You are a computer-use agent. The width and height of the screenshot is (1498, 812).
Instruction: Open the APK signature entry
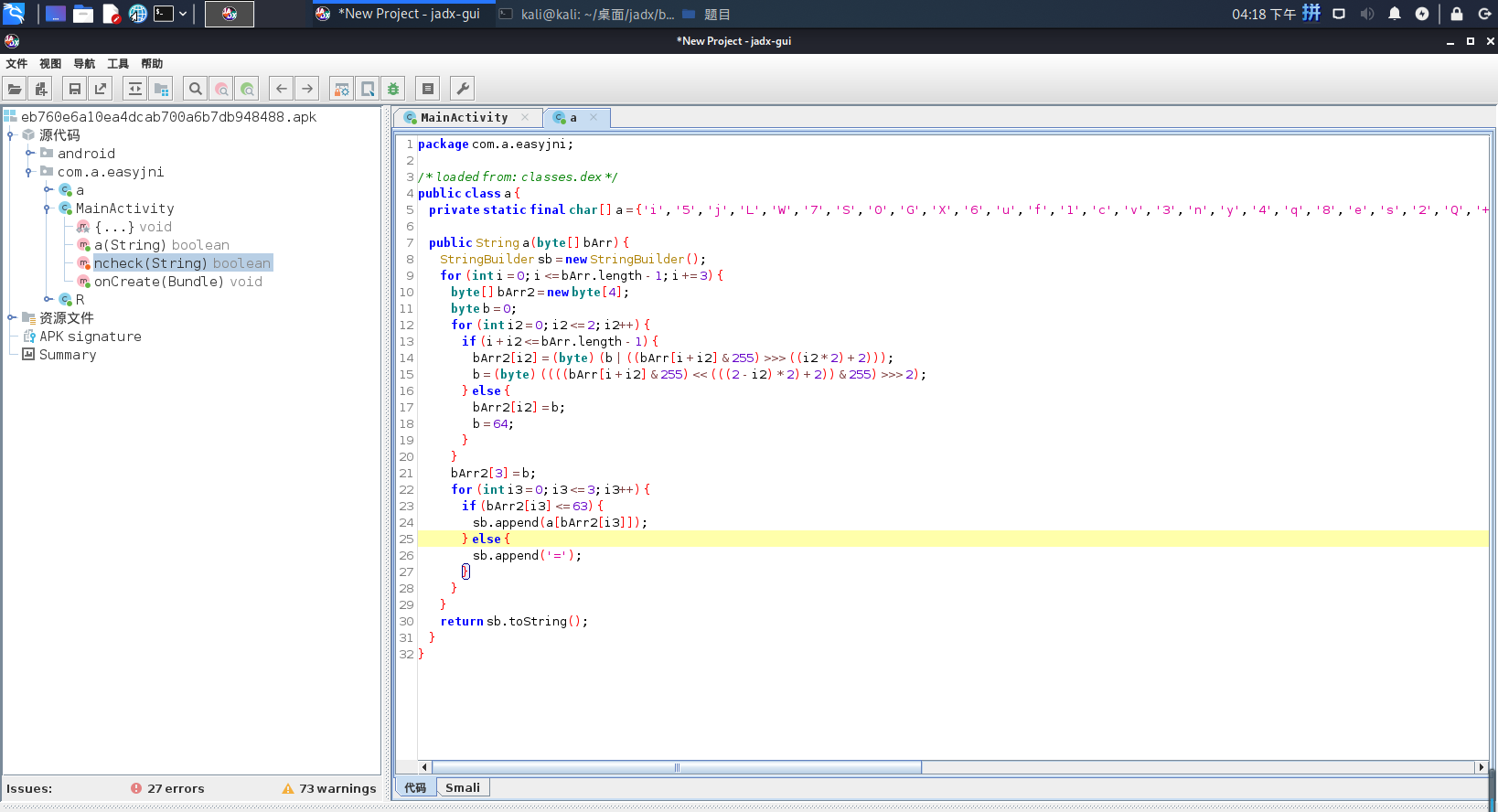pos(91,337)
